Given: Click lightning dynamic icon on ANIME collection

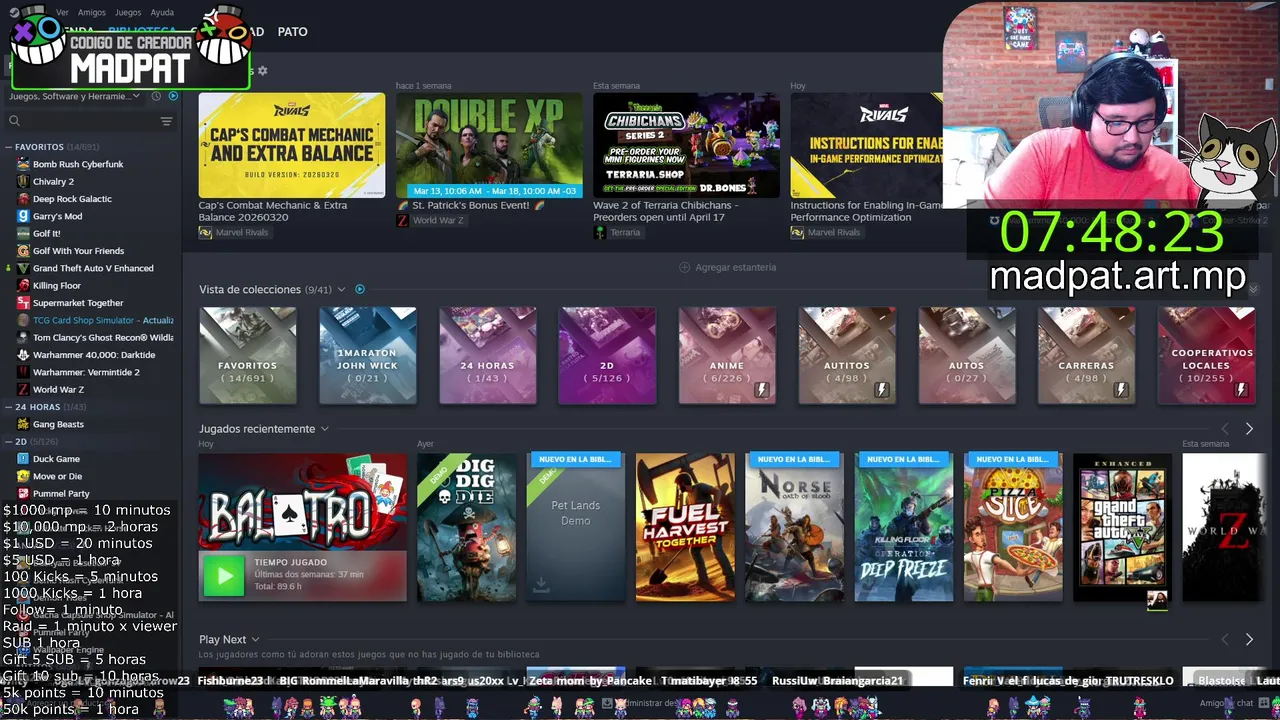Looking at the screenshot, I should click(762, 390).
